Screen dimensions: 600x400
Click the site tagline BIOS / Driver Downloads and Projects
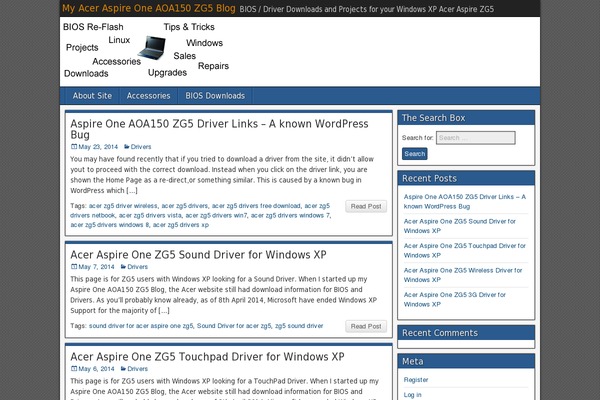coord(367,9)
